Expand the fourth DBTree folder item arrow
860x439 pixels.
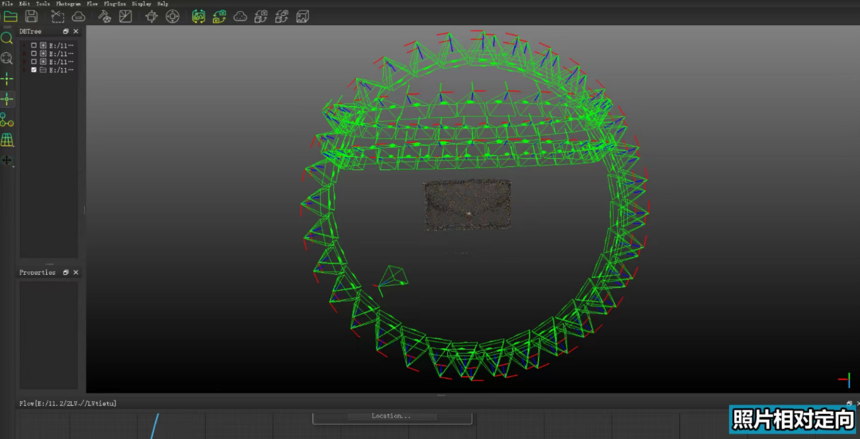point(24,70)
